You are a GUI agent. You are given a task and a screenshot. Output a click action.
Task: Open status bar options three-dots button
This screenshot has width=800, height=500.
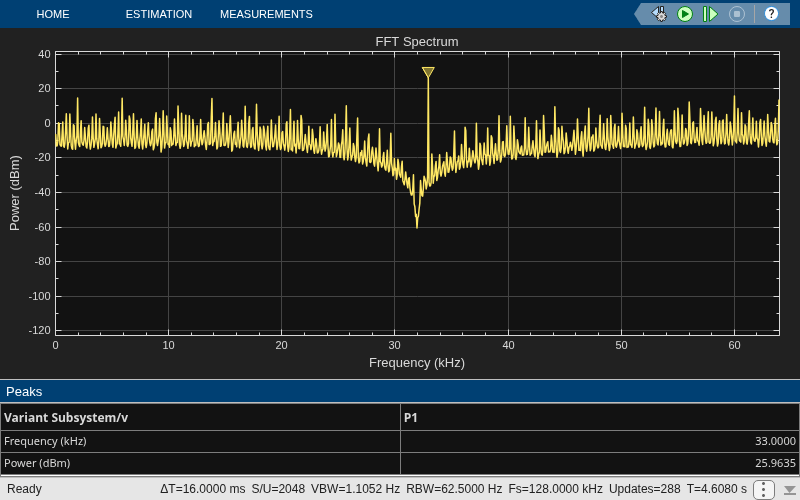(x=764, y=489)
